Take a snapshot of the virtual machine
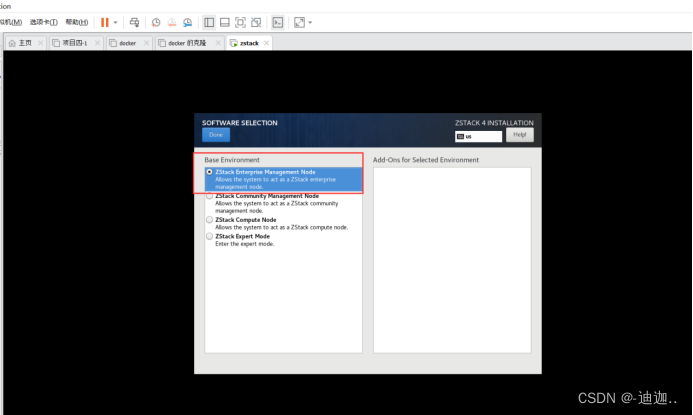Viewport: 693px width, 415px height. point(156,22)
